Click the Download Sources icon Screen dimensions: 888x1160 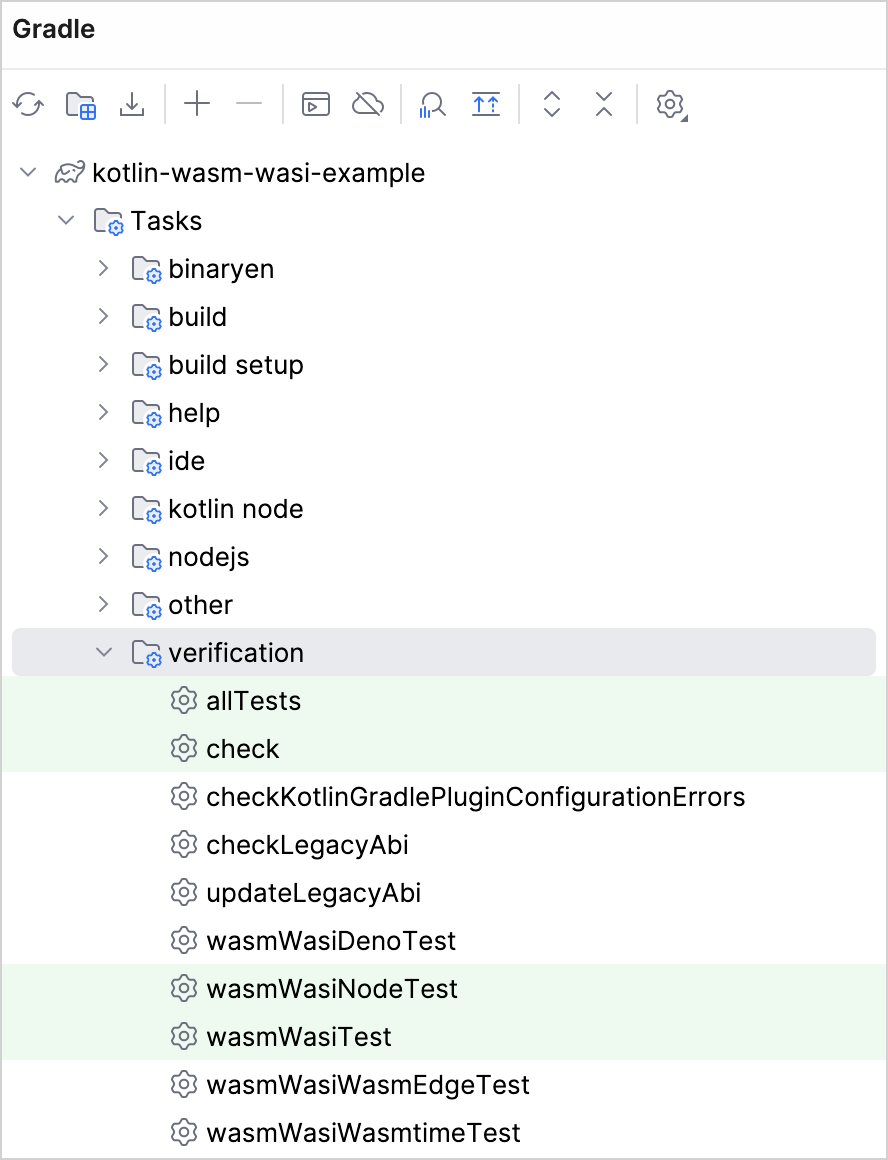coord(132,104)
